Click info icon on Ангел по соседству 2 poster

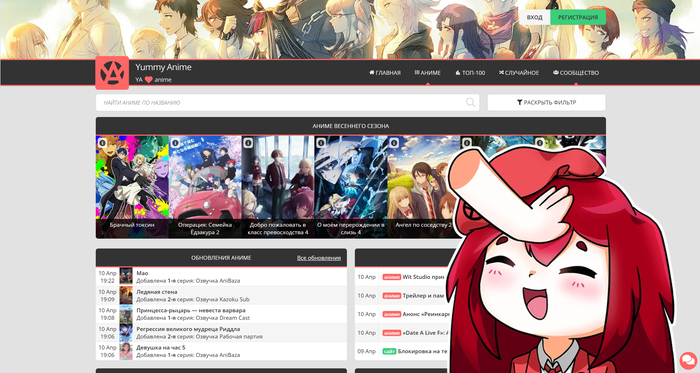tap(394, 143)
